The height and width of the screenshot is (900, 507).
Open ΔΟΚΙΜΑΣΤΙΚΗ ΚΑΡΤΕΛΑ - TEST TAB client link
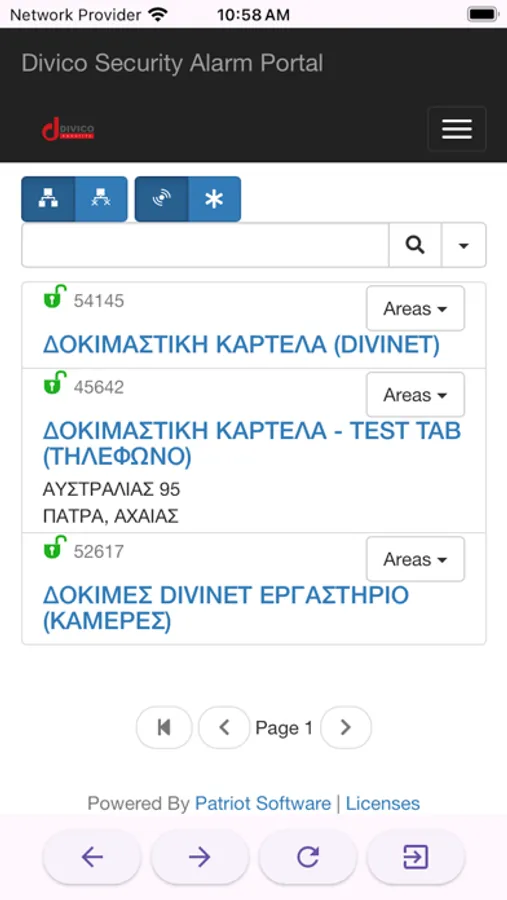tap(251, 444)
